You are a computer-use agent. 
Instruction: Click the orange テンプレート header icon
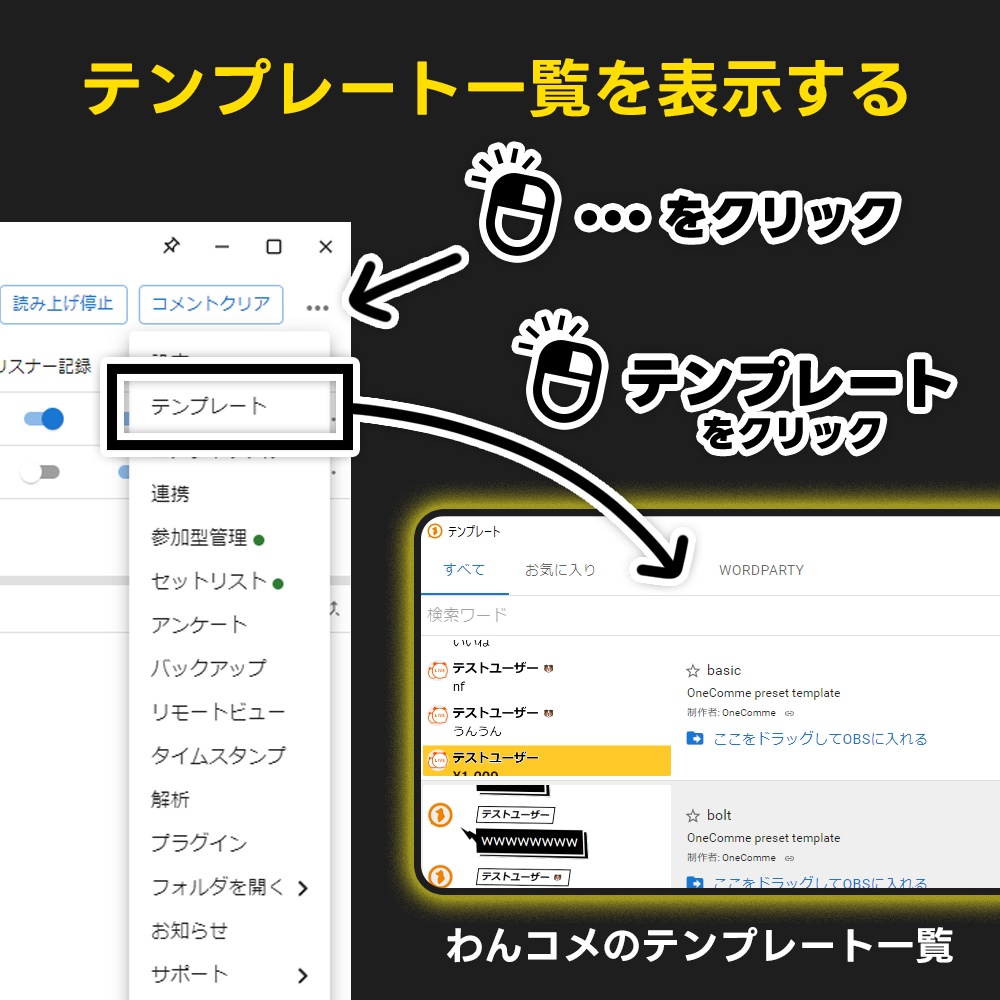click(x=434, y=532)
